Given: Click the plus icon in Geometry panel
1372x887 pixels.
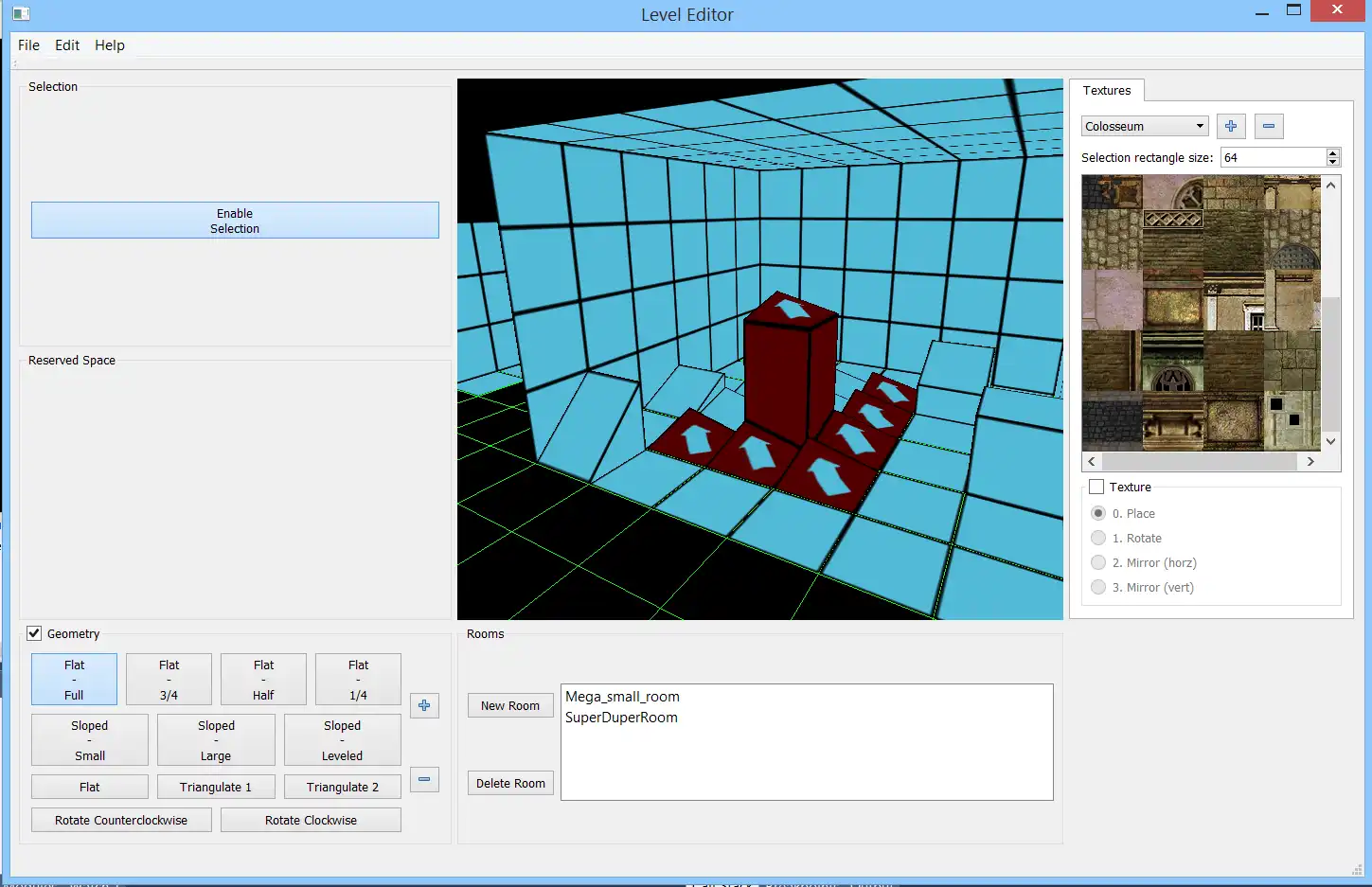Looking at the screenshot, I should tap(424, 705).
